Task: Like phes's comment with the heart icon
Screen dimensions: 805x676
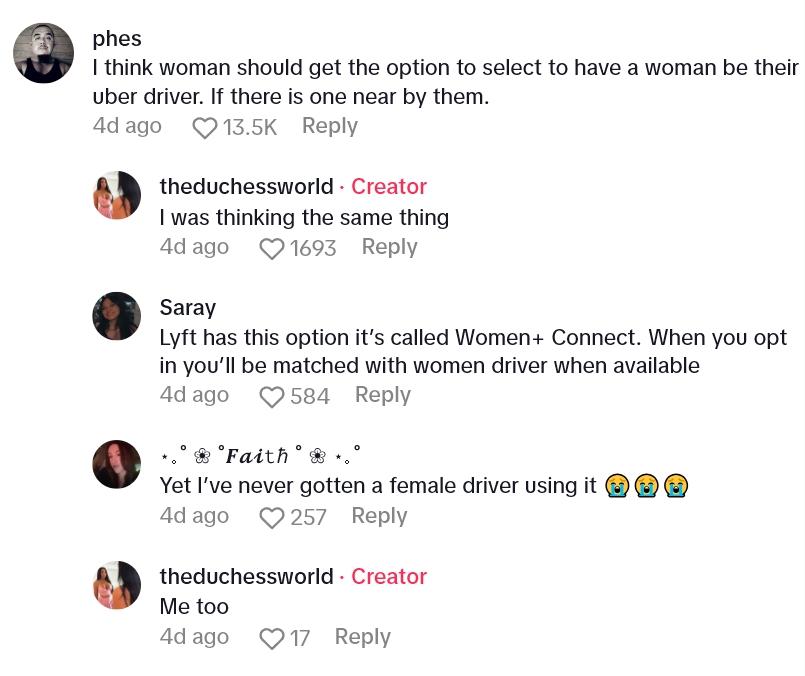Action: click(x=205, y=127)
